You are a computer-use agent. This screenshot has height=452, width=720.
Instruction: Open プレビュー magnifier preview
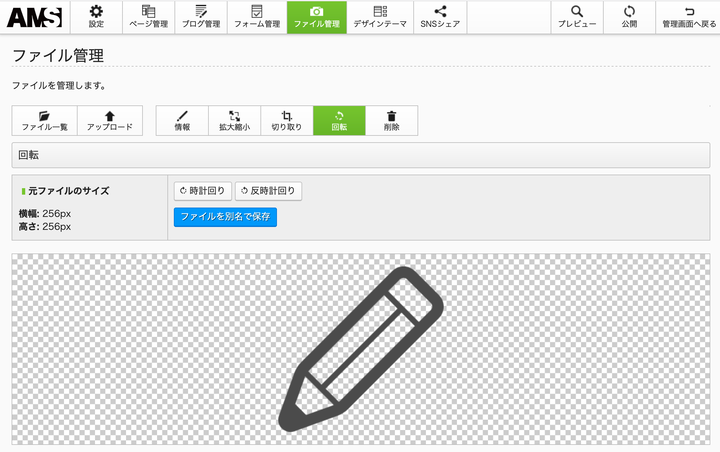point(577,17)
